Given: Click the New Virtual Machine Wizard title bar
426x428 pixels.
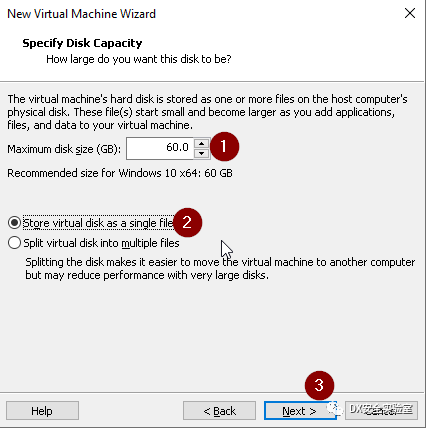Looking at the screenshot, I should pos(81,14).
